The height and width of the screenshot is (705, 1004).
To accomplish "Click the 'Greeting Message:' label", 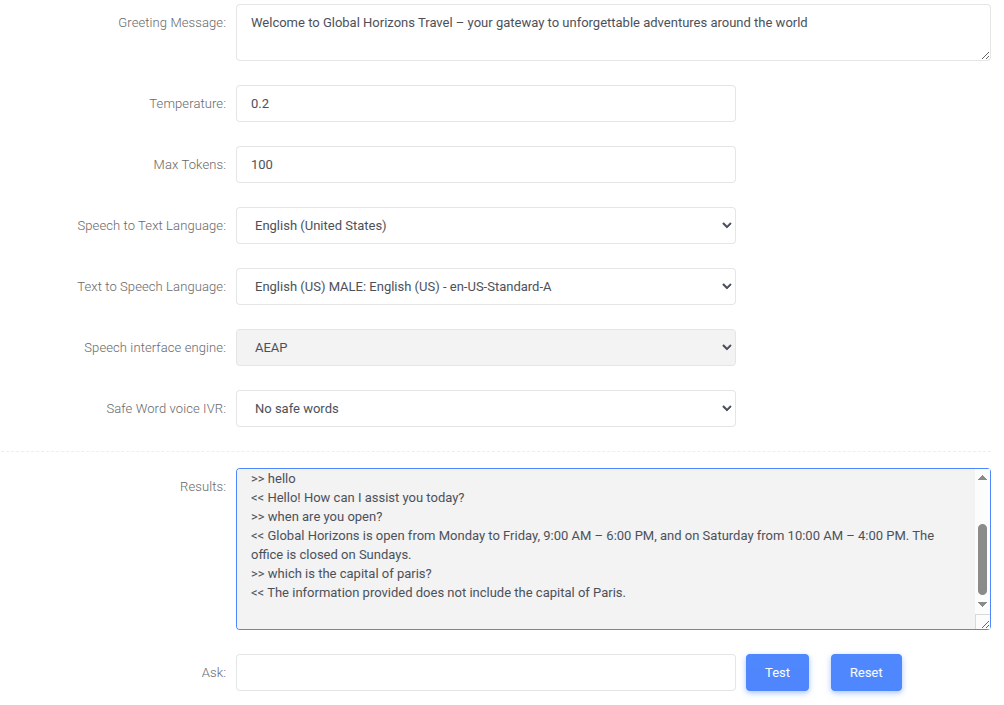I will tap(172, 23).
